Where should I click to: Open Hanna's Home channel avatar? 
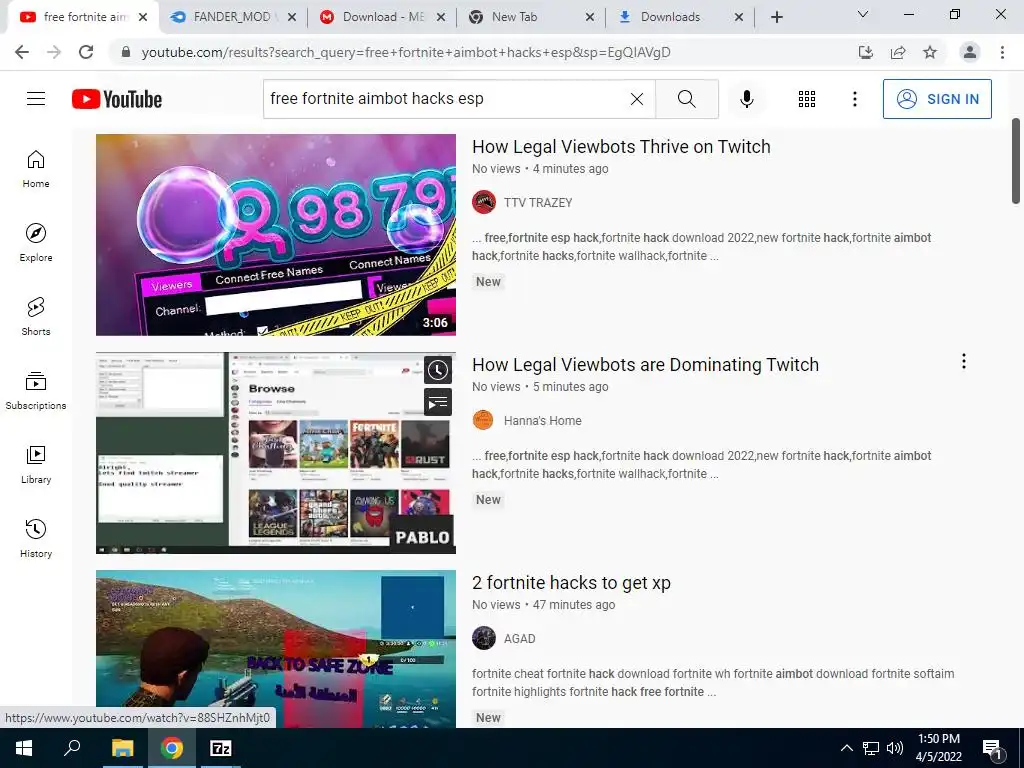click(484, 421)
